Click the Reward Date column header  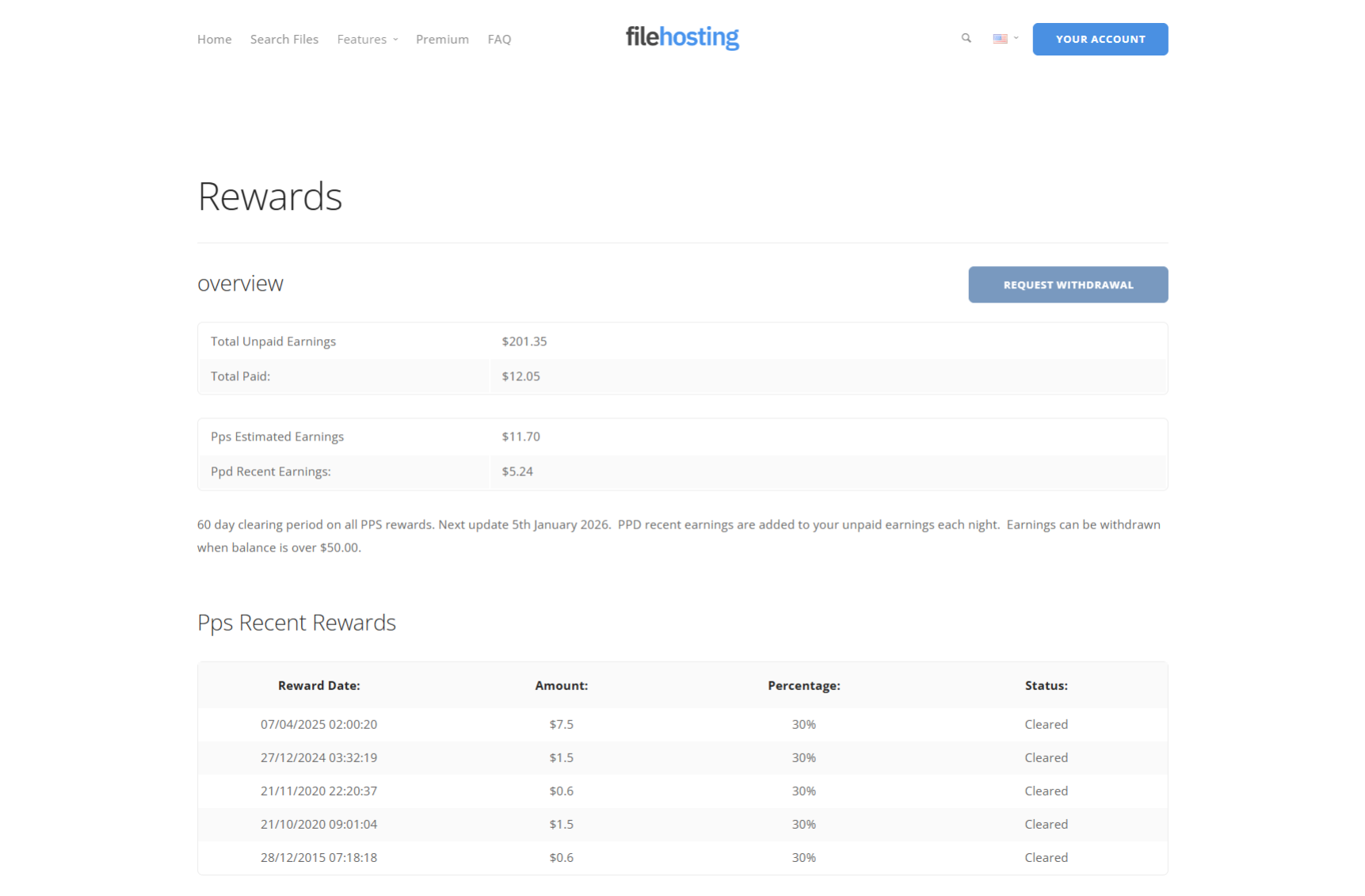point(318,686)
